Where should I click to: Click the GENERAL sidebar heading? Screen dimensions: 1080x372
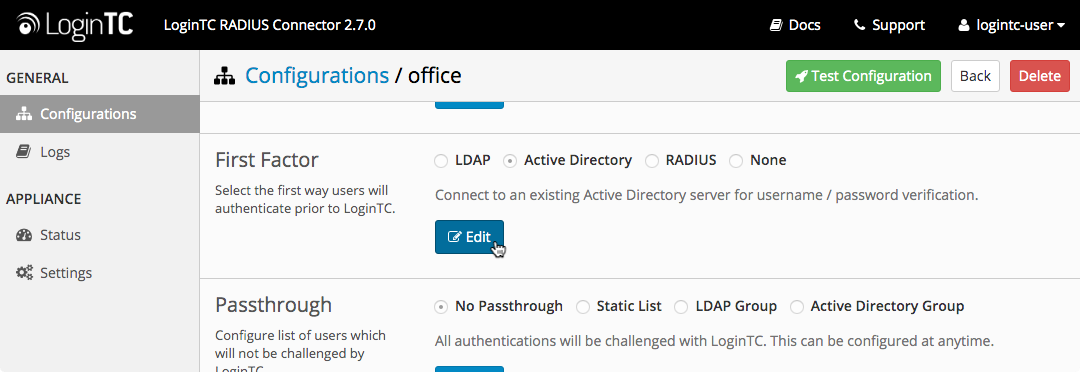[x=37, y=79]
